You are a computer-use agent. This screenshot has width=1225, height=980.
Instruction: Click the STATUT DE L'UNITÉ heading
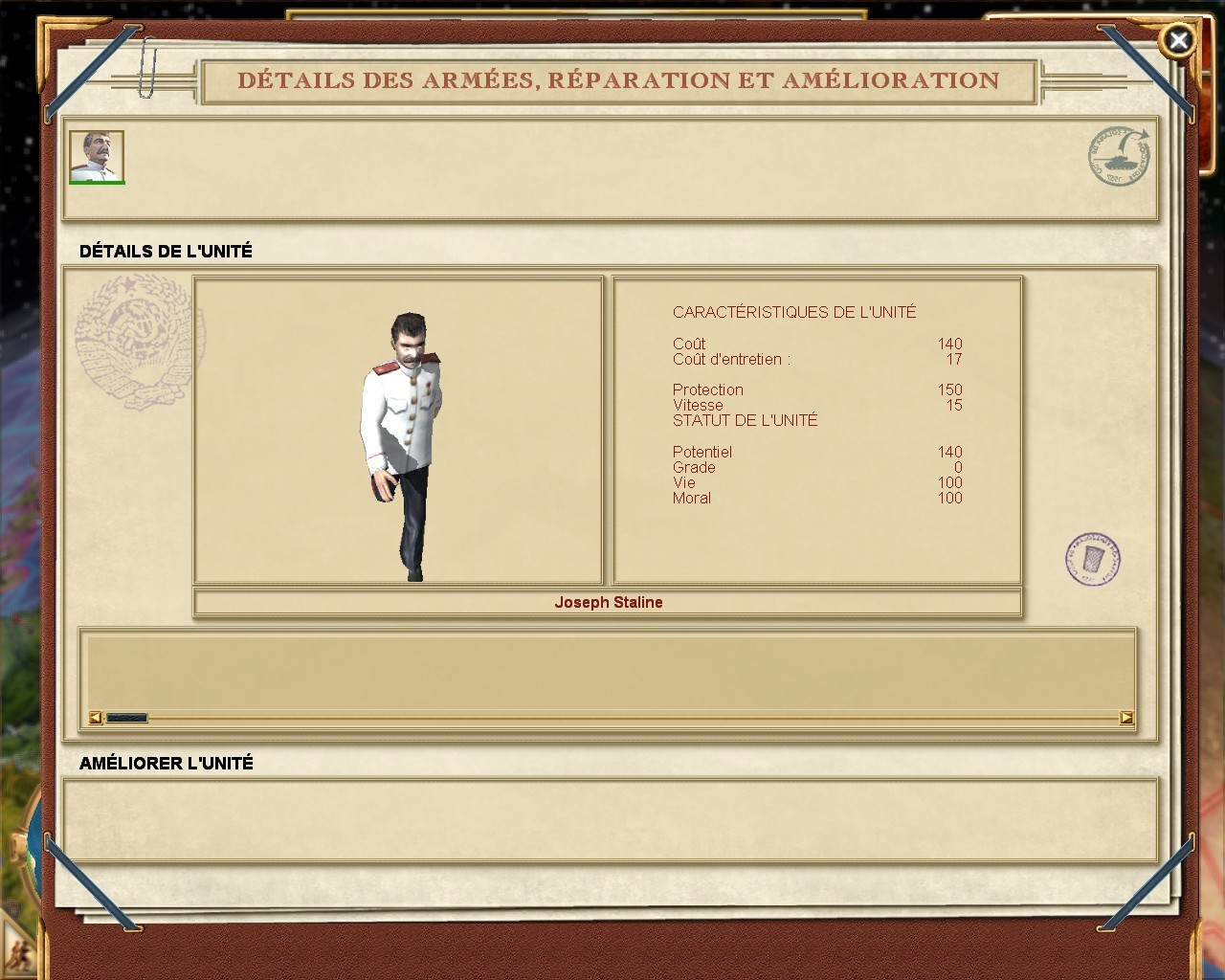746,420
